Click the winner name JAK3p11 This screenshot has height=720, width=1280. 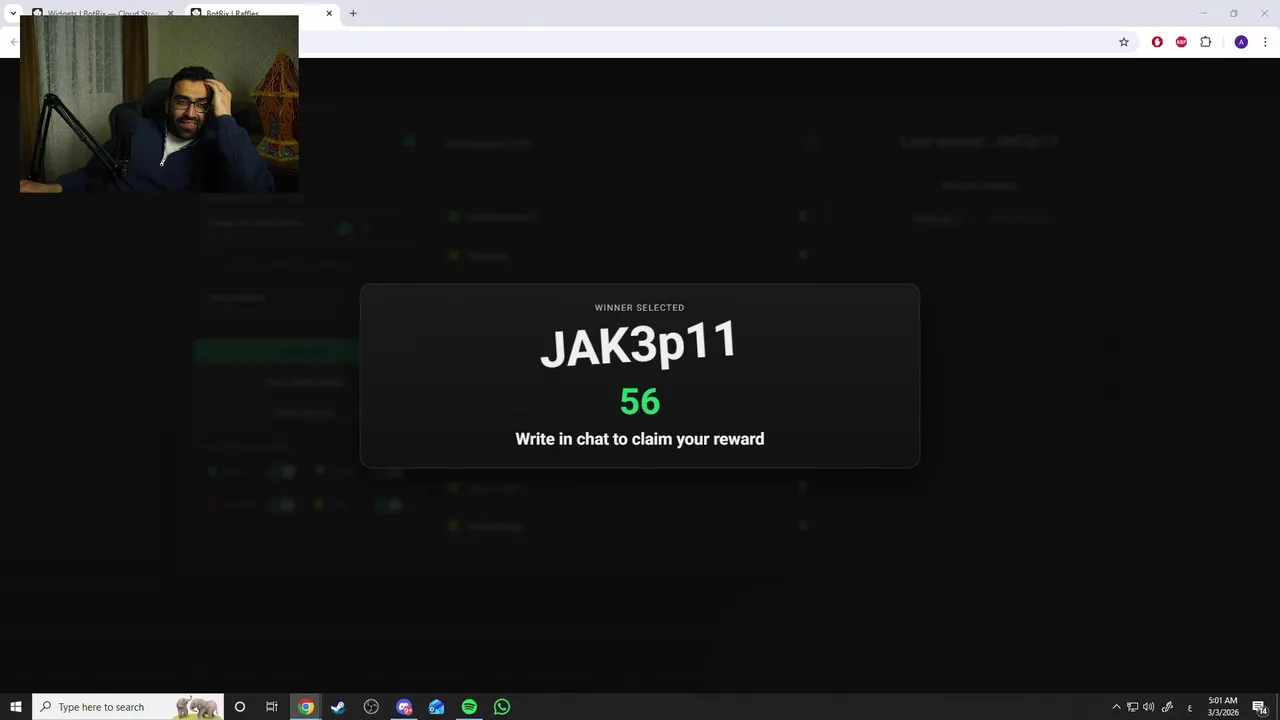pyautogui.click(x=639, y=344)
